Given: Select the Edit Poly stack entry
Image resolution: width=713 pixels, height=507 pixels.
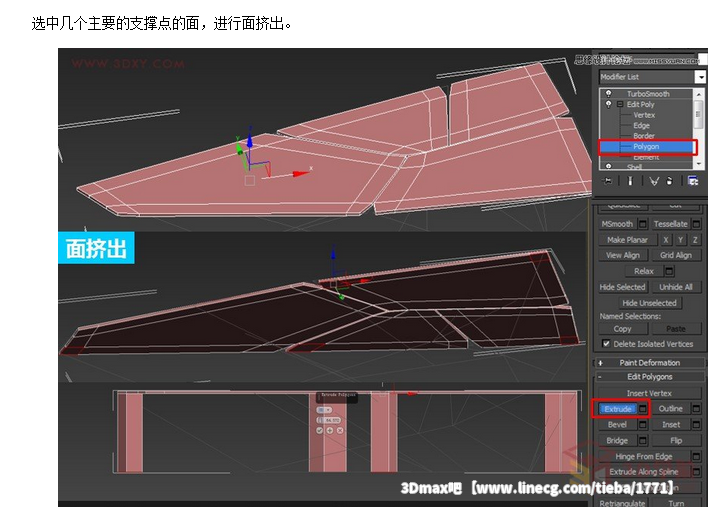Looking at the screenshot, I should pyautogui.click(x=640, y=104).
